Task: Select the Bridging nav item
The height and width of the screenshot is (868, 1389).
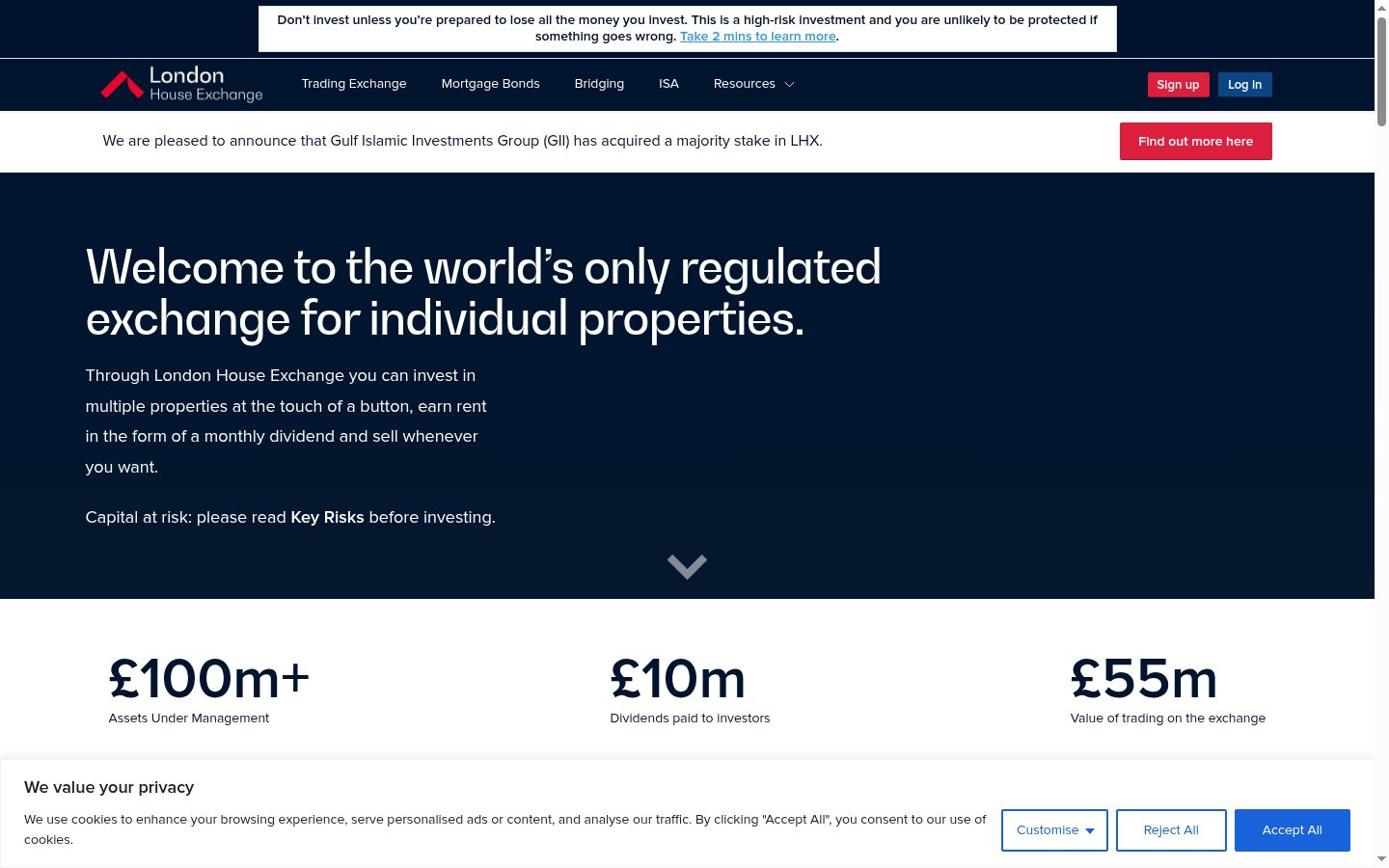Action: 599,84
